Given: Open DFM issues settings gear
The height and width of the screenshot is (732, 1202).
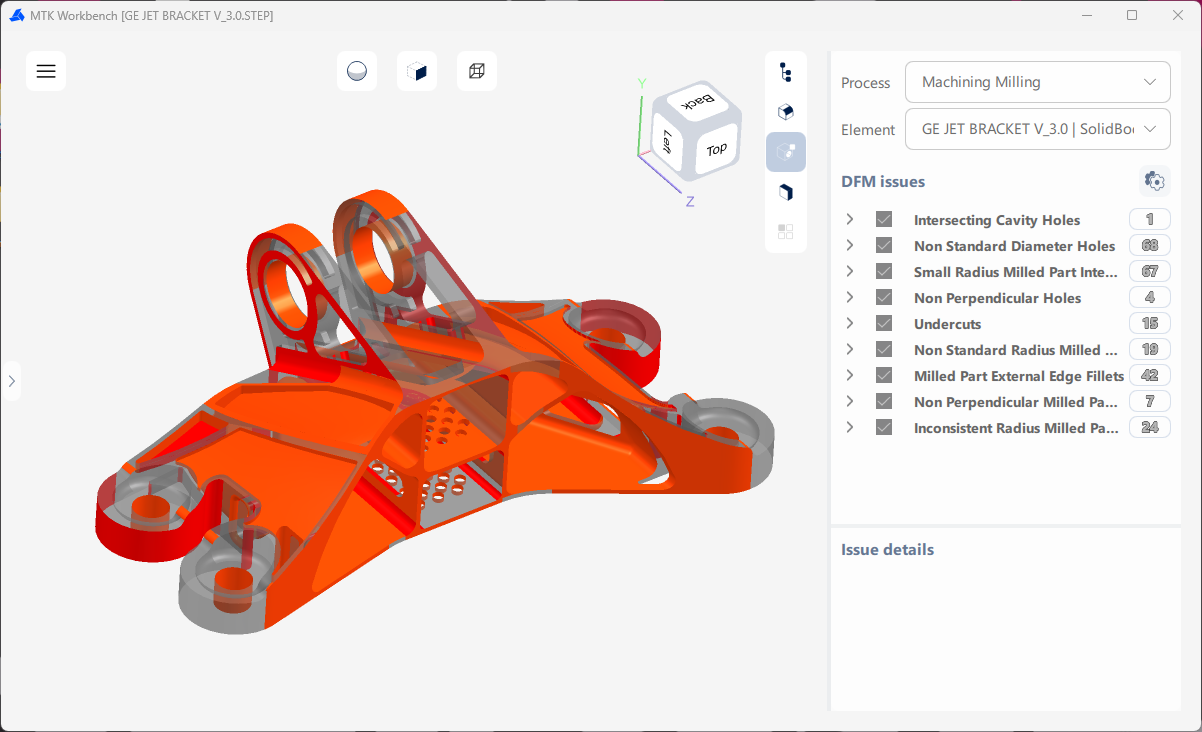Looking at the screenshot, I should [x=1154, y=181].
